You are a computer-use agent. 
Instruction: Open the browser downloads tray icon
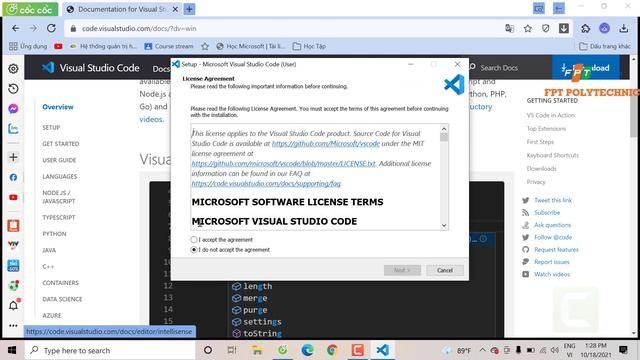click(624, 29)
